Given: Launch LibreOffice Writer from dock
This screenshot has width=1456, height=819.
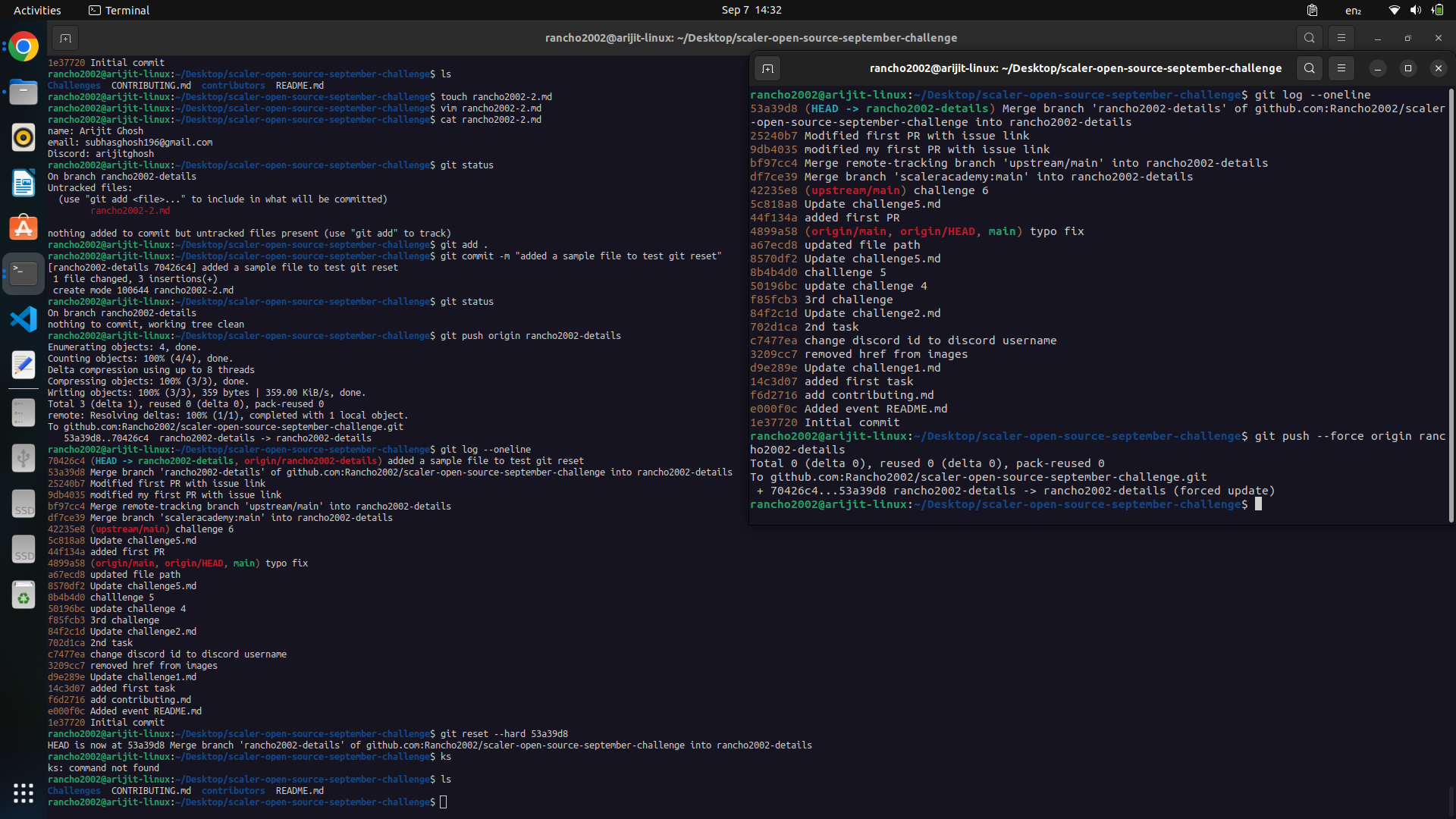Looking at the screenshot, I should (24, 183).
